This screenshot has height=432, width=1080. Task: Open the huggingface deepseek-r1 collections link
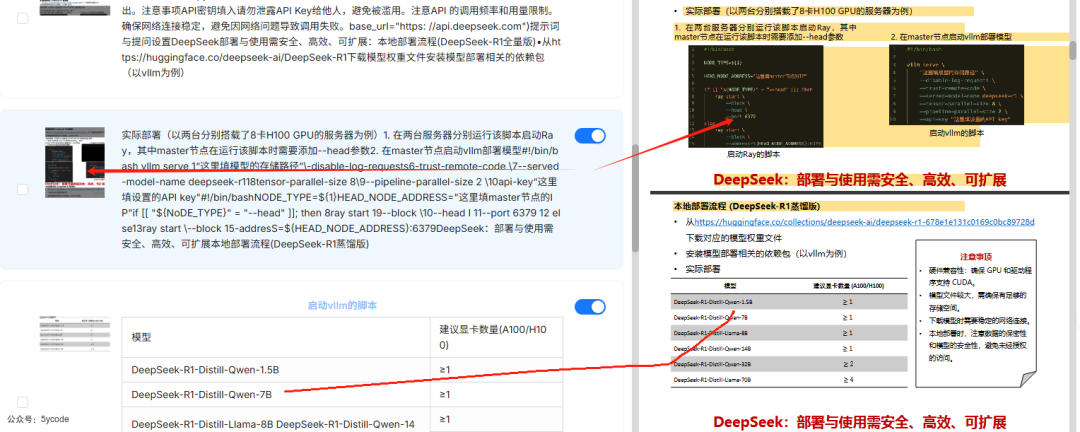pyautogui.click(x=864, y=222)
